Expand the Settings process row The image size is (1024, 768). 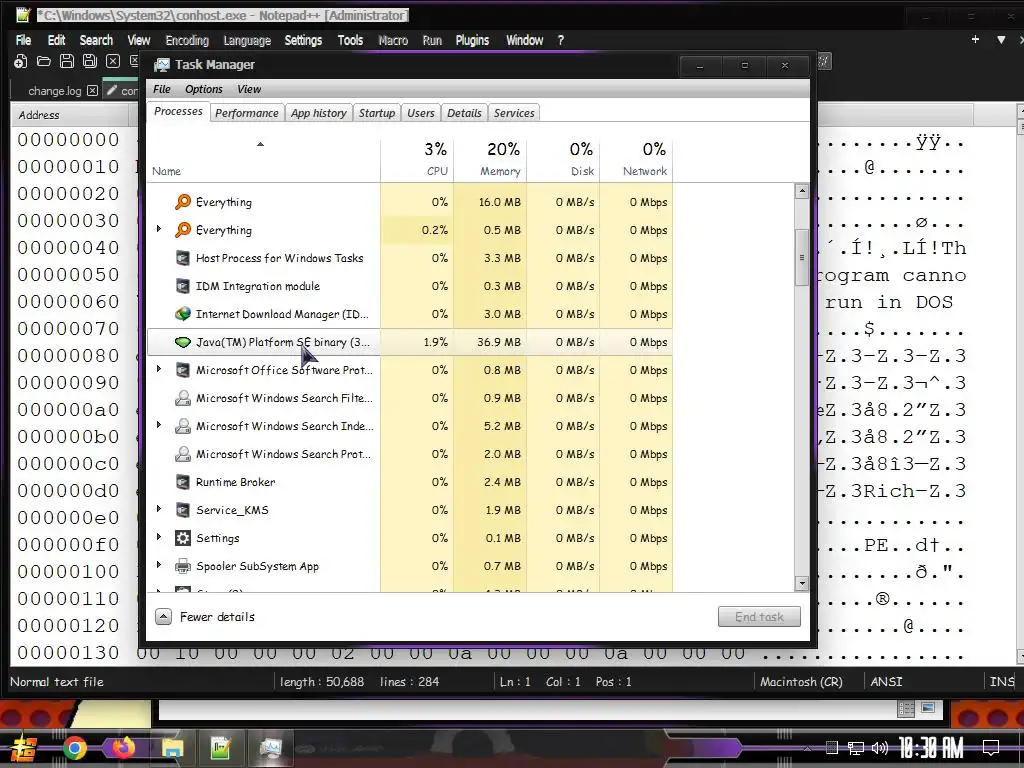[158, 537]
